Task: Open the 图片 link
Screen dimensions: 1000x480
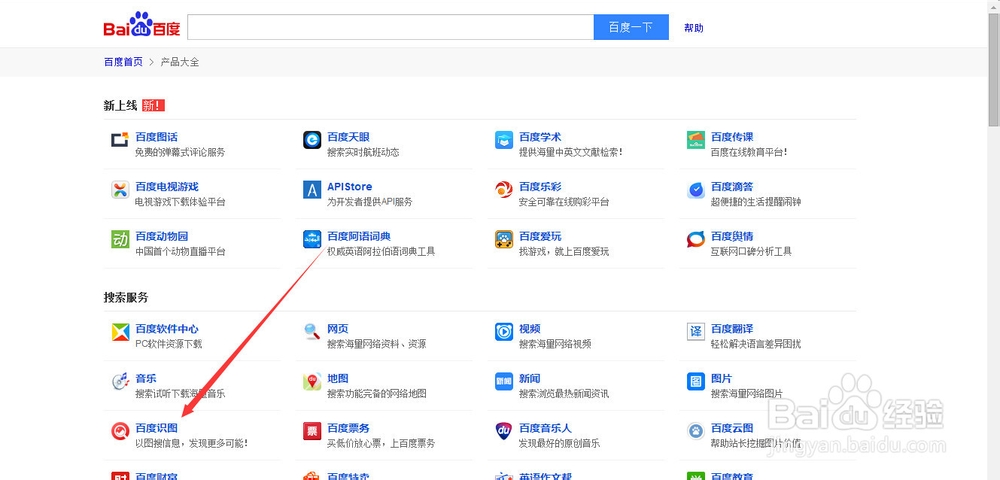Action: [x=721, y=379]
